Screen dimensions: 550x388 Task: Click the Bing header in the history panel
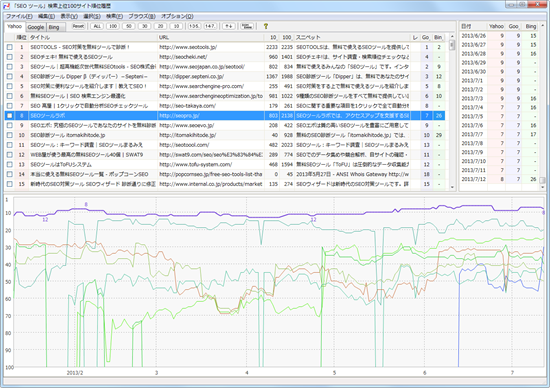[530, 26]
